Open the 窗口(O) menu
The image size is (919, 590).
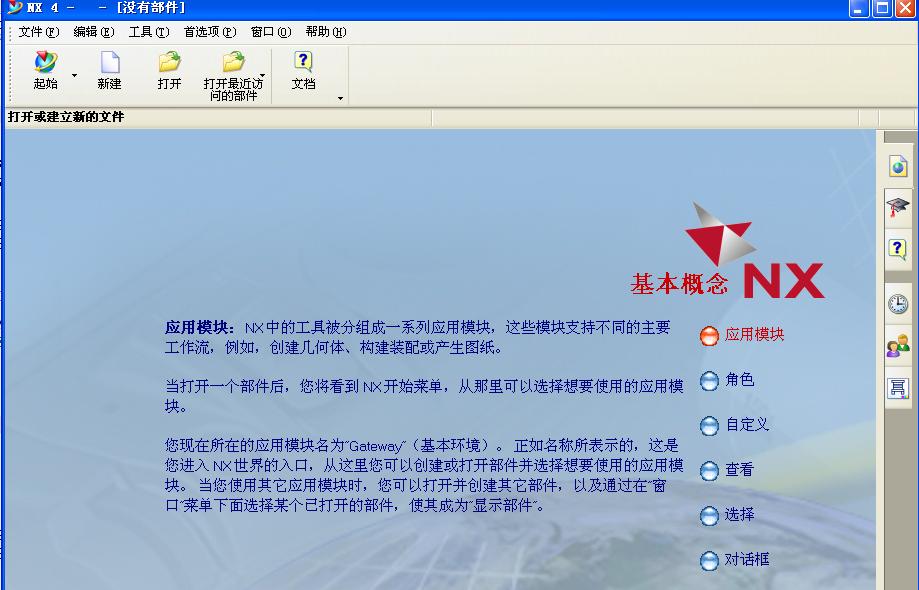(271, 32)
